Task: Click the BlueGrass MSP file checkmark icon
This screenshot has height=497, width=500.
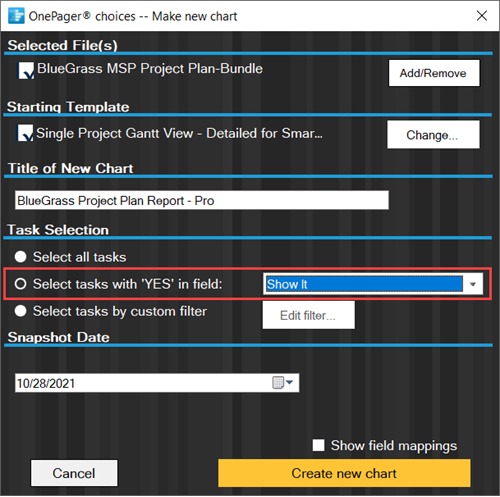Action: [x=25, y=70]
